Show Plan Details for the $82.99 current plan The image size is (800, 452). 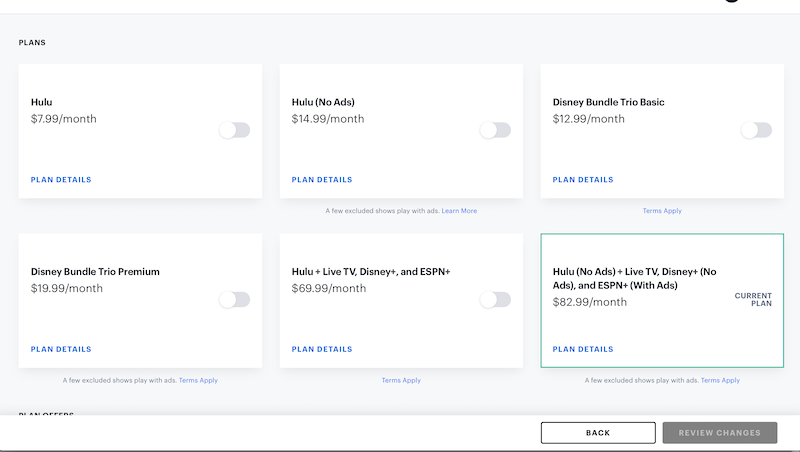583,349
